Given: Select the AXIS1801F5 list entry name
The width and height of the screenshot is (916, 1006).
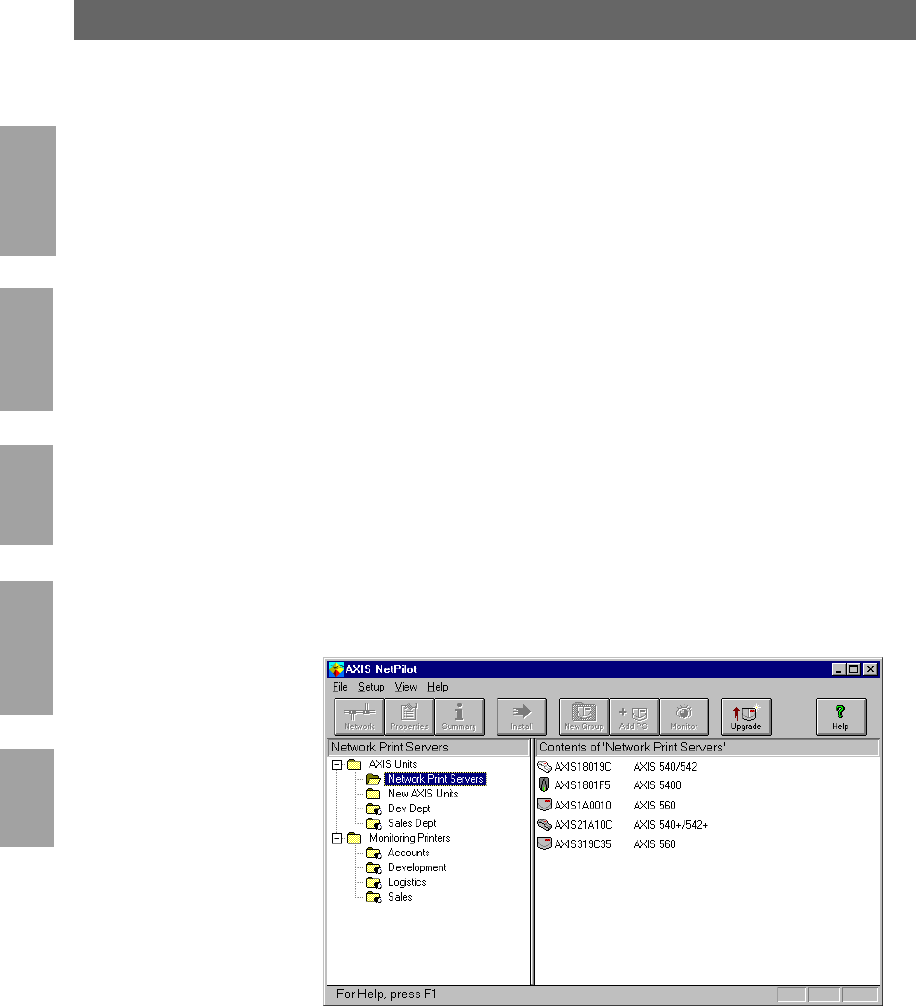Looking at the screenshot, I should [582, 785].
